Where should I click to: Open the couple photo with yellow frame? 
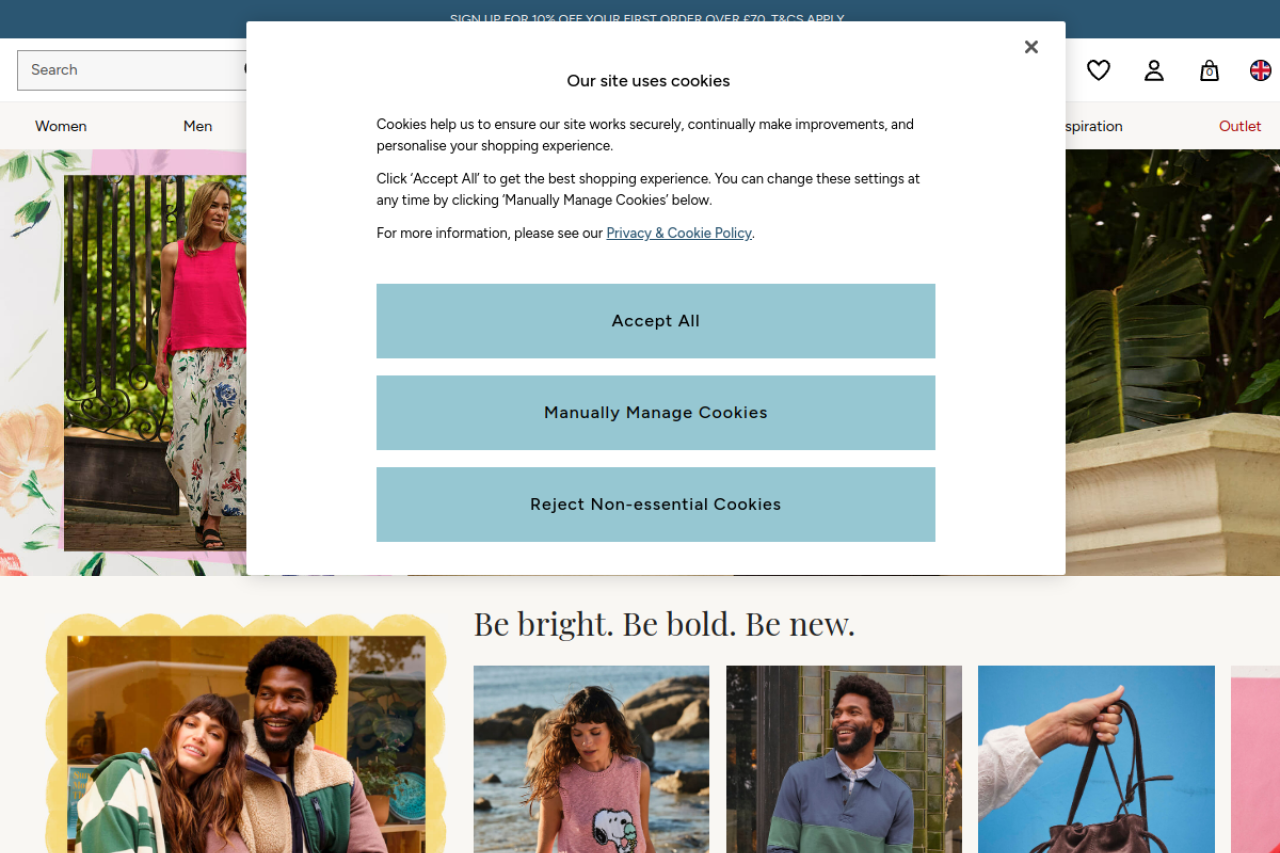point(246,733)
